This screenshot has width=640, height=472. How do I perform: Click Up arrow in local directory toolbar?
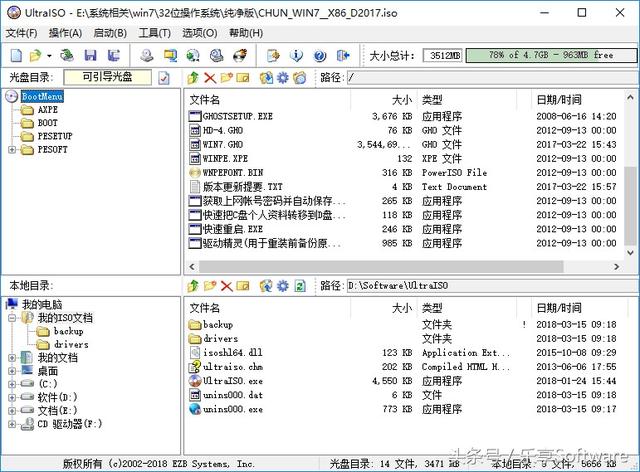pyautogui.click(x=193, y=286)
